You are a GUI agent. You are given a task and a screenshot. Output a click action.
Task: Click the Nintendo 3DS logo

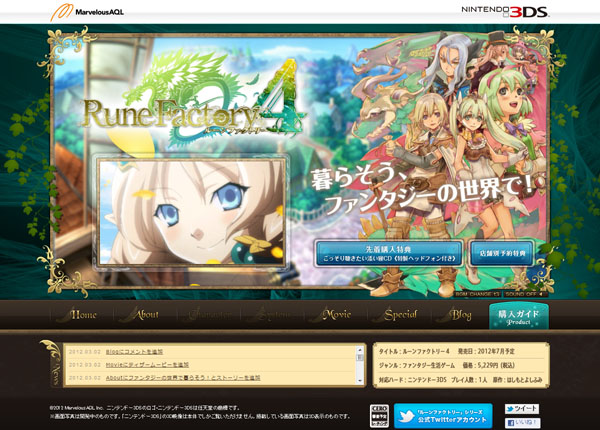pos(505,11)
